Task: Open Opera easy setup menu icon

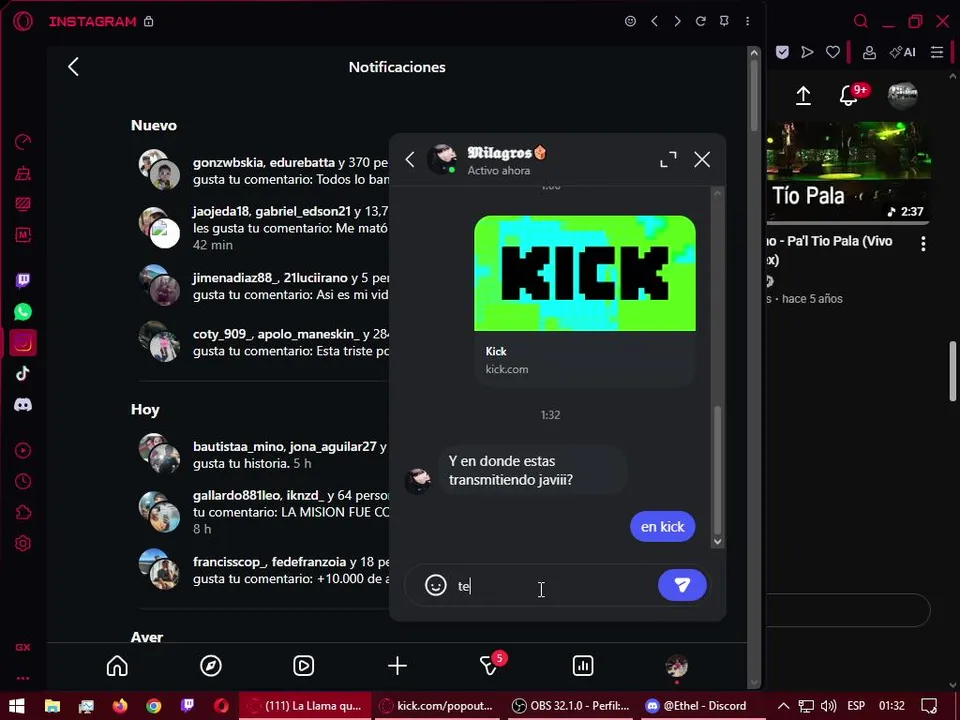Action: point(937,52)
